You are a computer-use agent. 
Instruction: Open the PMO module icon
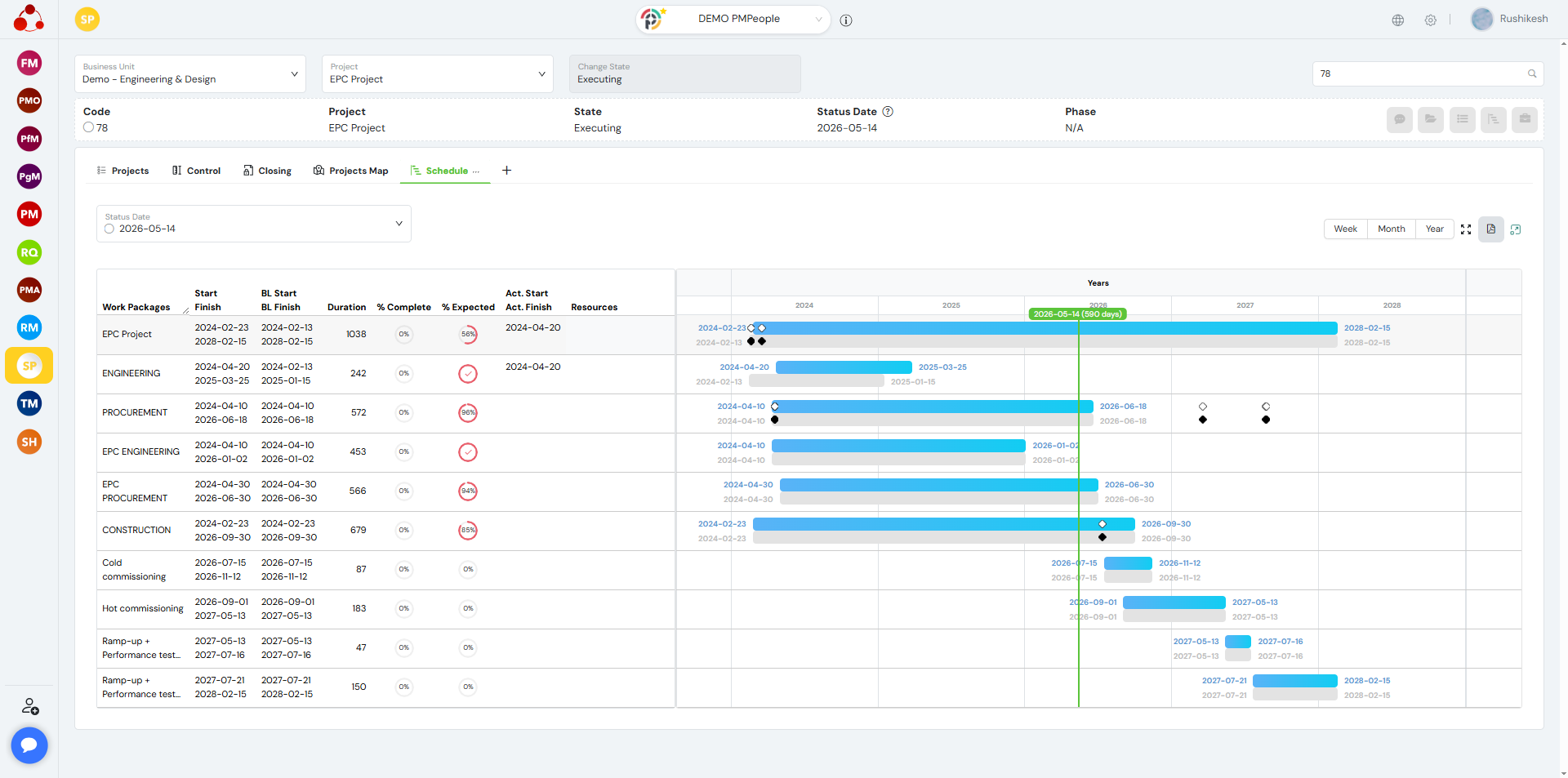tap(29, 100)
